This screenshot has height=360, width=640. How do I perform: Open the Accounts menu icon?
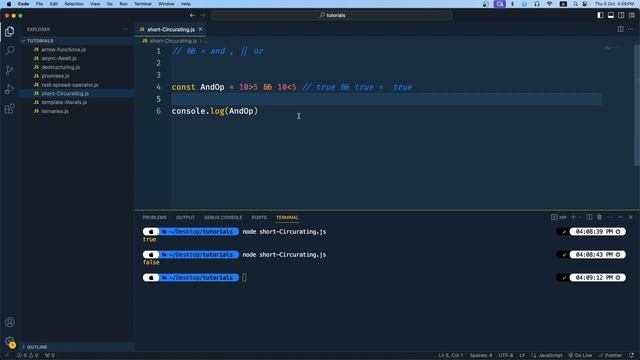(9, 322)
